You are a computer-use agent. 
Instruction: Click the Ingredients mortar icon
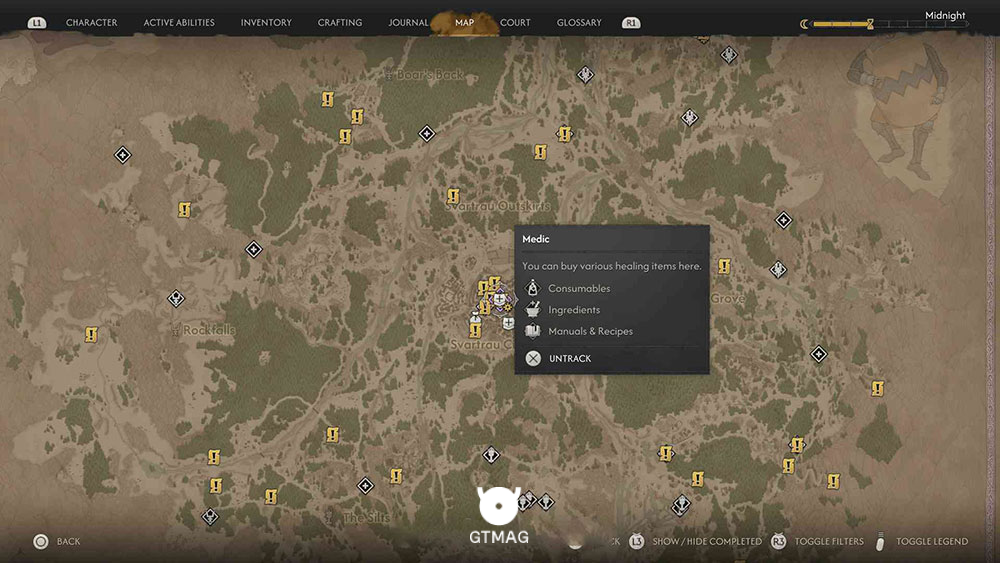pyautogui.click(x=533, y=309)
